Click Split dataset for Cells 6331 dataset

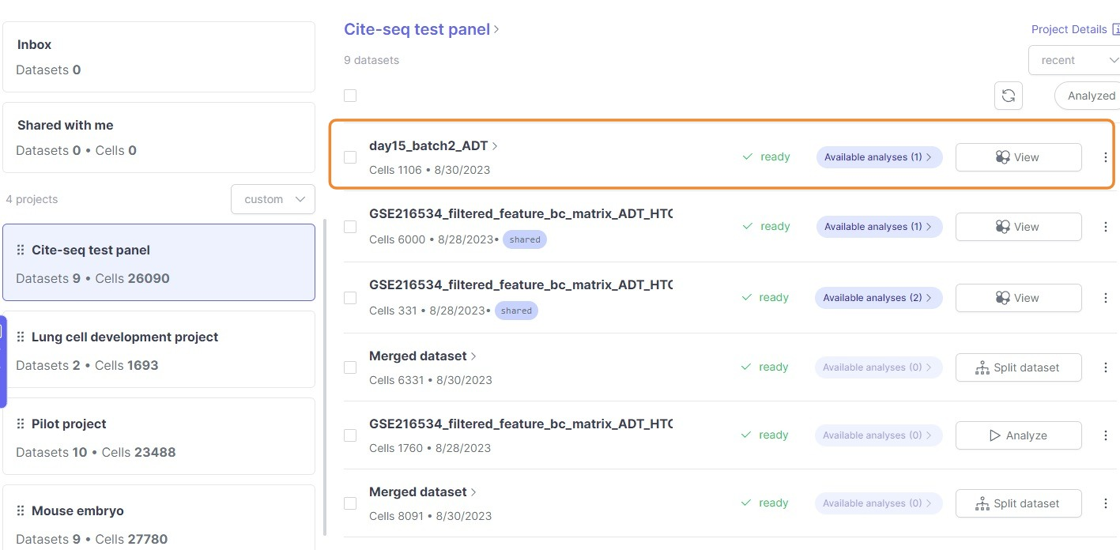coord(1018,368)
